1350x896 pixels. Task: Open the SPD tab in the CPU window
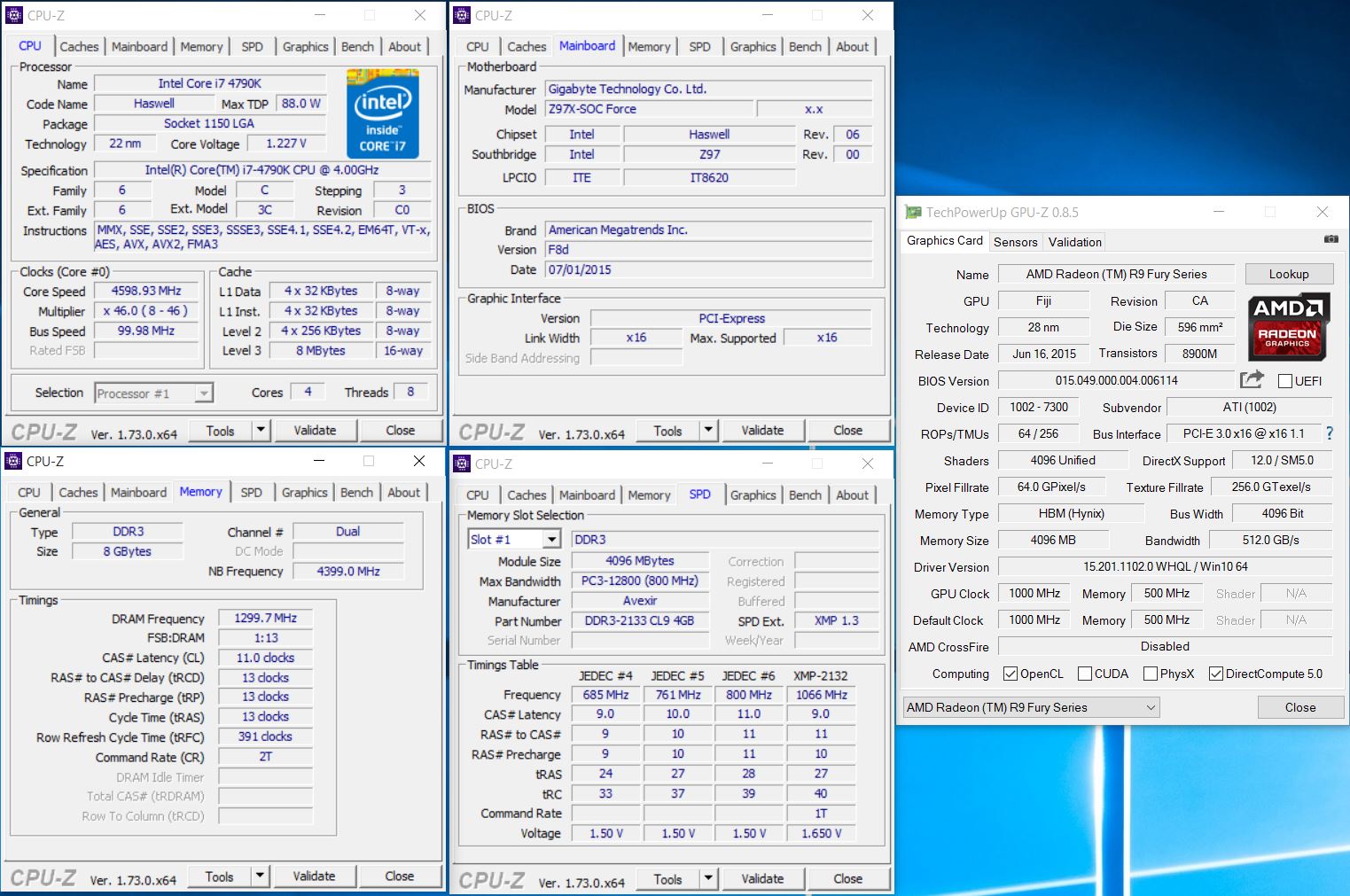pyautogui.click(x=253, y=46)
